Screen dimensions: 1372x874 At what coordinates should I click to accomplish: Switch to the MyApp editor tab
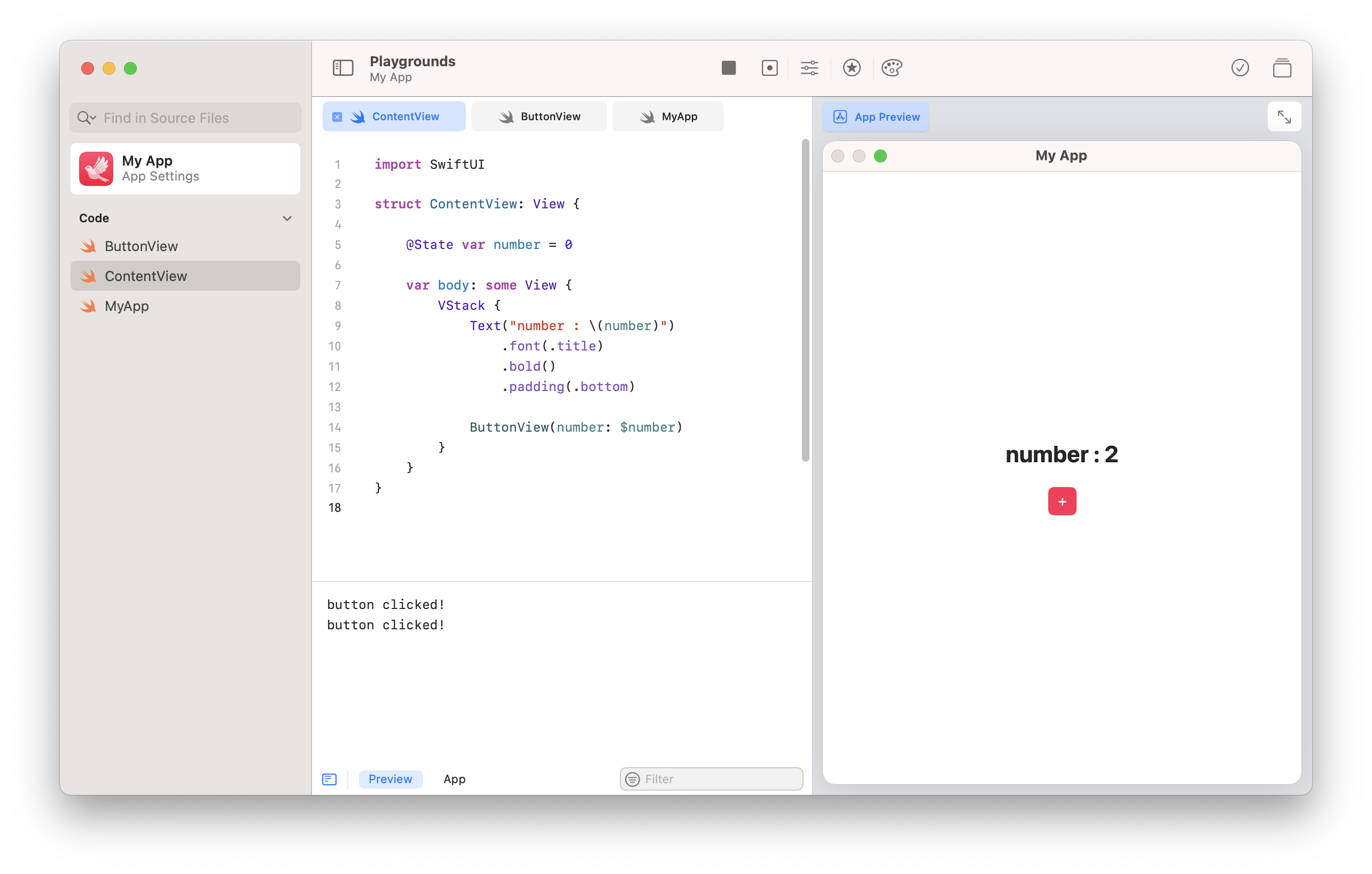668,117
